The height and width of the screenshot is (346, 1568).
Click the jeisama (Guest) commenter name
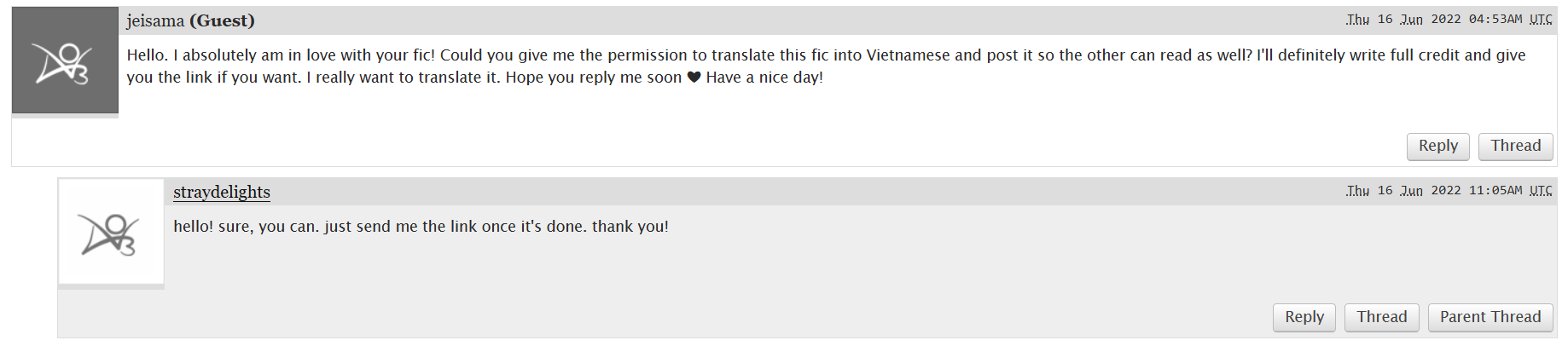(x=190, y=20)
